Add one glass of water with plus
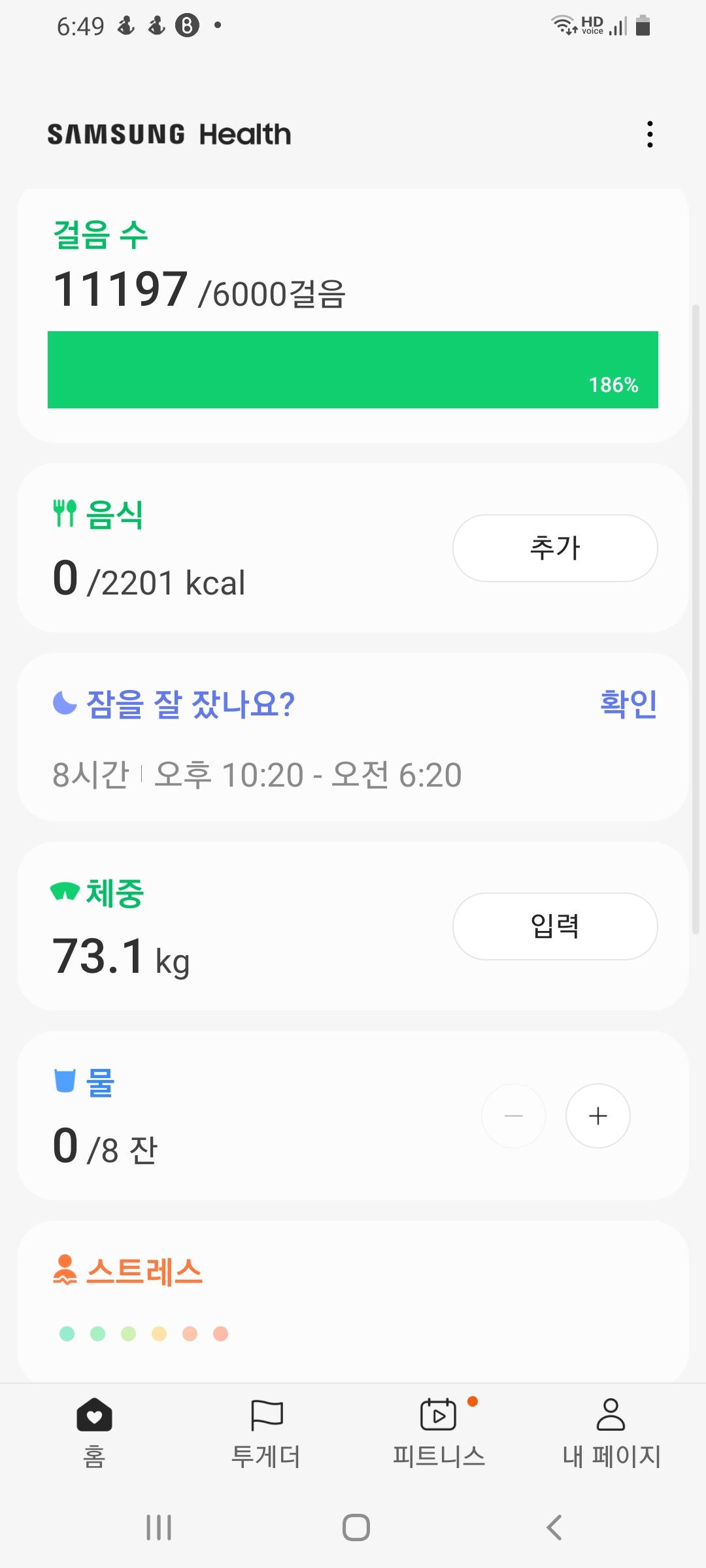This screenshot has width=706, height=1568. [x=597, y=1116]
